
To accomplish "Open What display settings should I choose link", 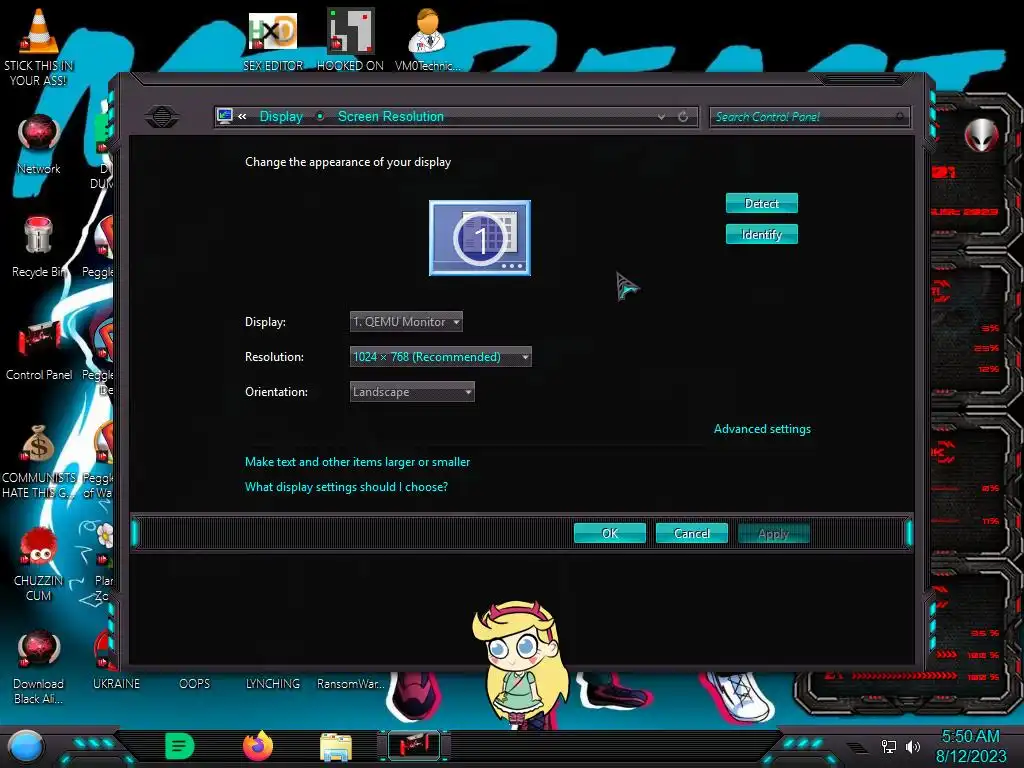I will pos(346,487).
